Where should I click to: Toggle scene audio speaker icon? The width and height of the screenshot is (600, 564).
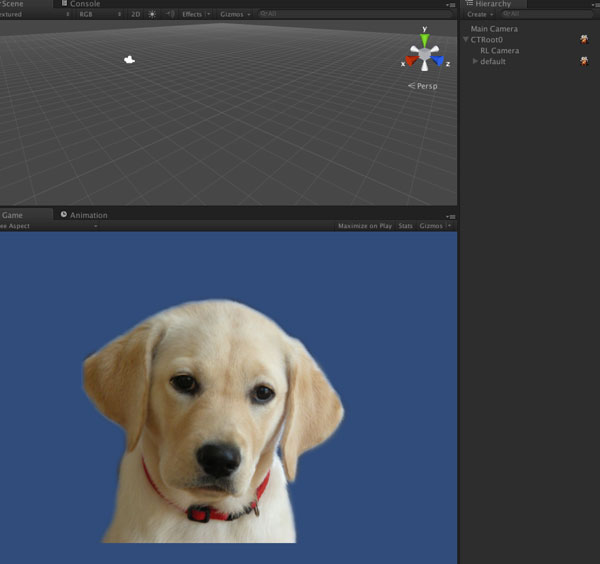(170, 14)
